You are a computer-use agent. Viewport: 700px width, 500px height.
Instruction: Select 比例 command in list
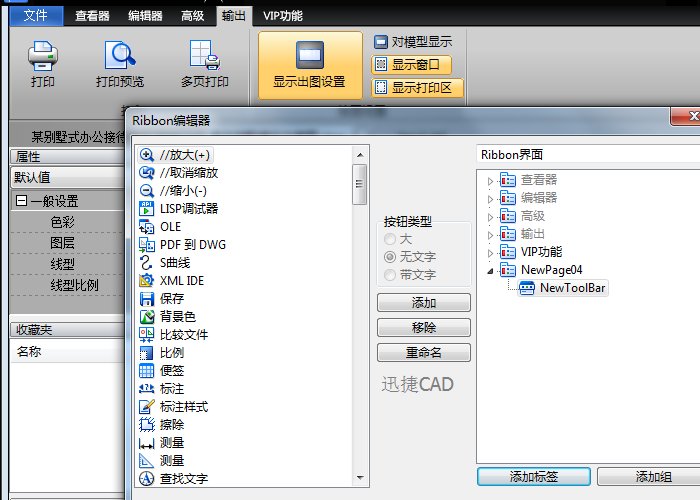coord(161,352)
